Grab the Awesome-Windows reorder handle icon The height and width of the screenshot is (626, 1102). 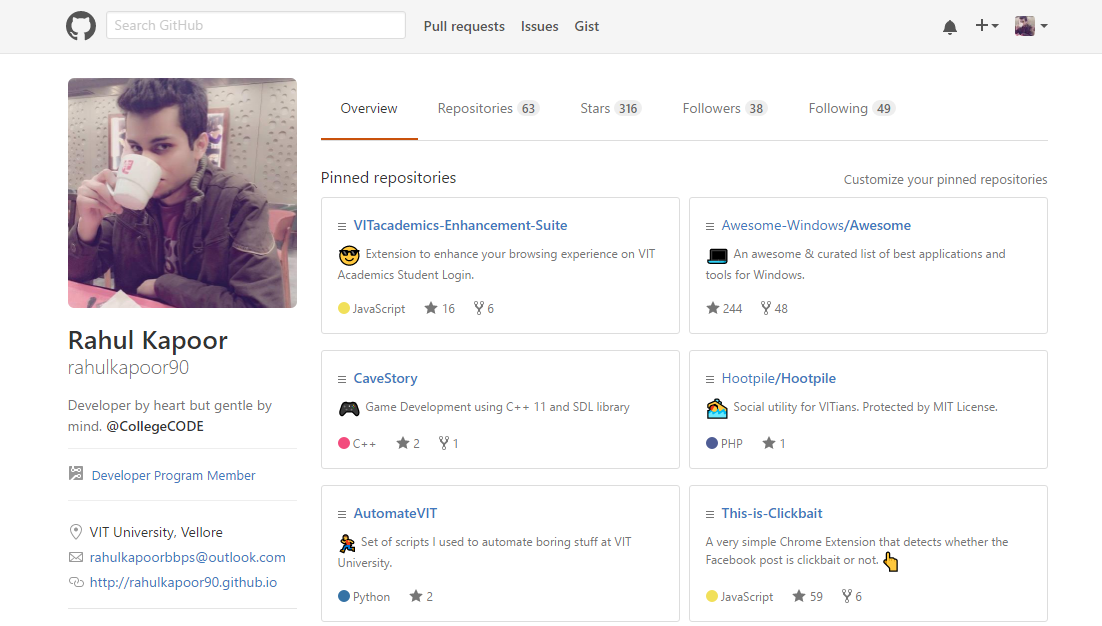[x=710, y=226]
